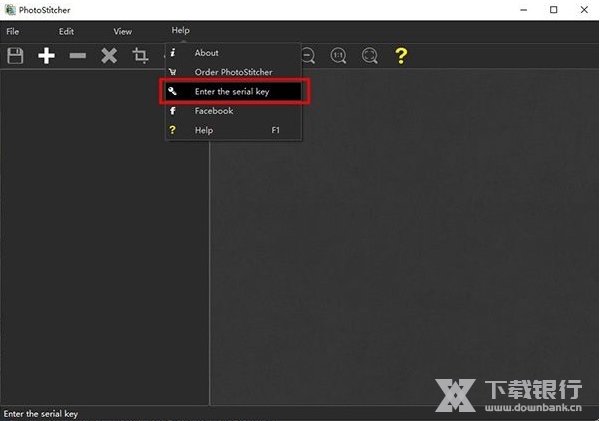Click the zoom out magnifier icon
Screen dimensions: 600x421
308,56
